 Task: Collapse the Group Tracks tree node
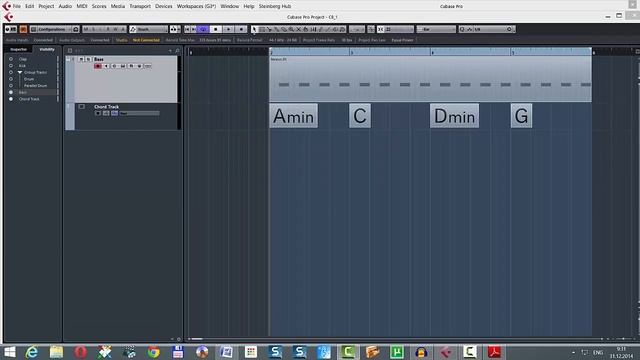pyautogui.click(x=20, y=72)
